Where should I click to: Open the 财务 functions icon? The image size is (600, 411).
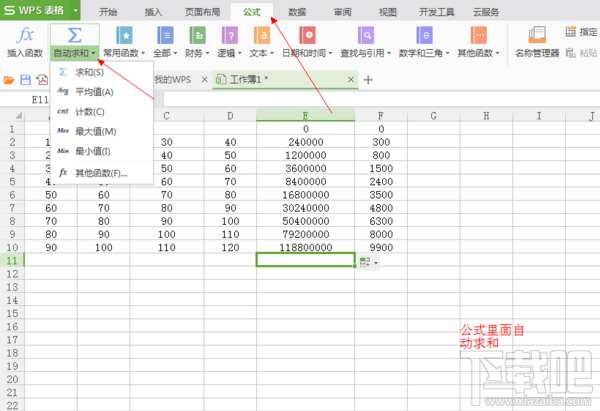pyautogui.click(x=197, y=35)
